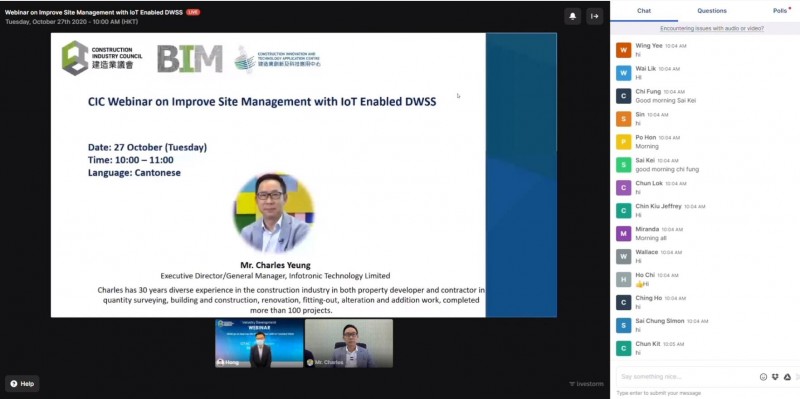Attach a file from Google Drive
This screenshot has height=399, width=800.
coord(787,377)
